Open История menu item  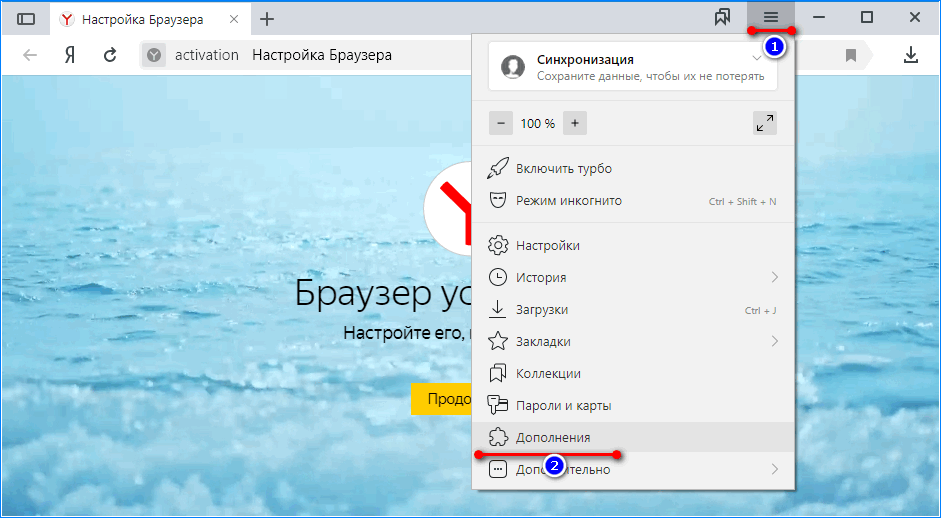[634, 277]
